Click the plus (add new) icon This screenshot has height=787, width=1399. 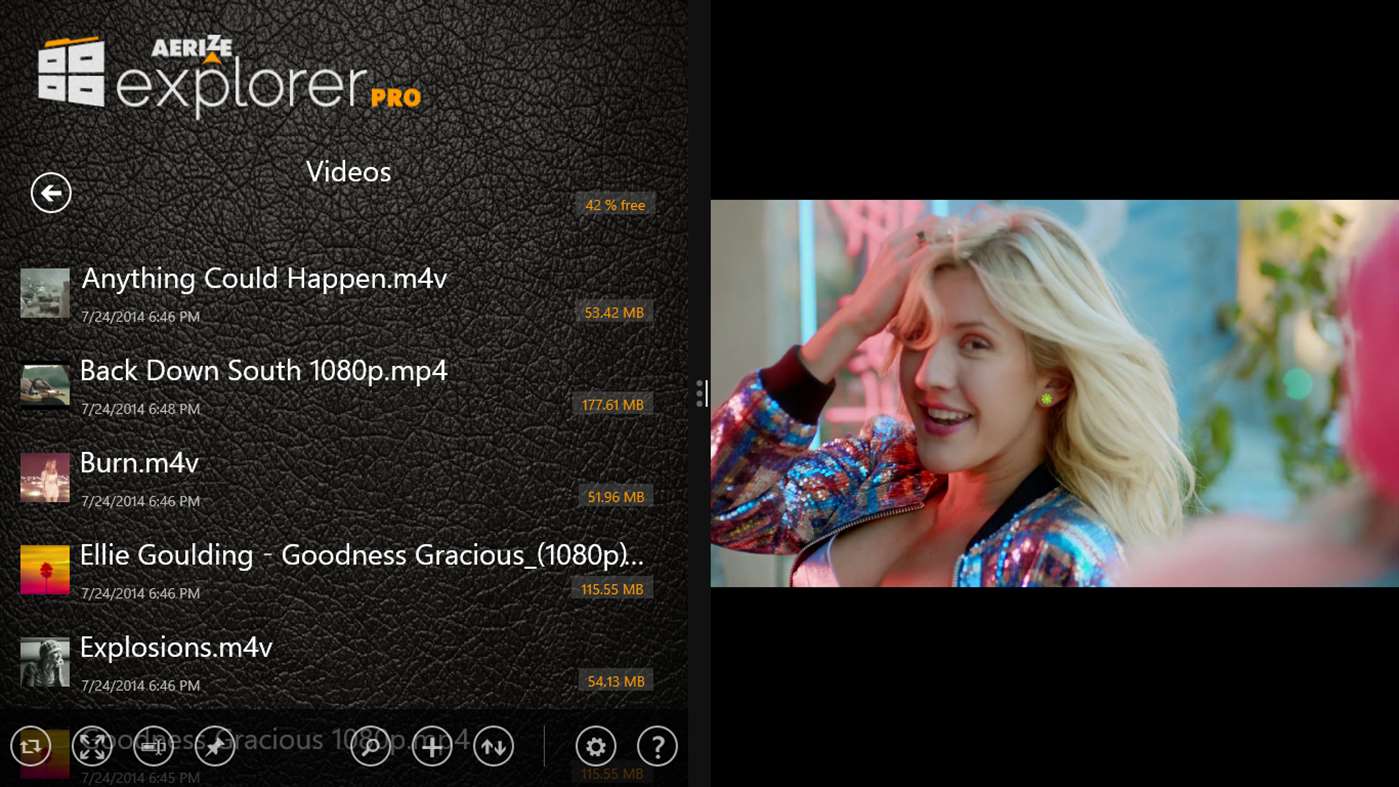[x=432, y=746]
